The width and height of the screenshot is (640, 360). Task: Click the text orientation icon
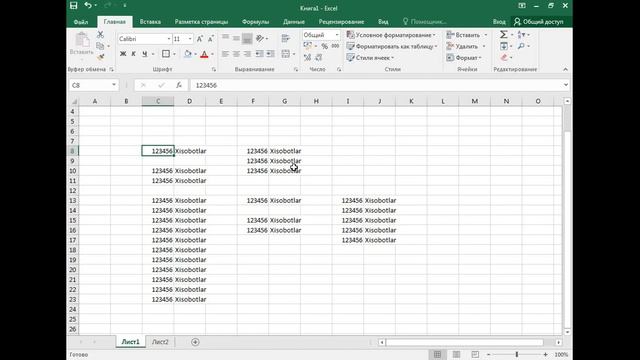[x=260, y=38]
